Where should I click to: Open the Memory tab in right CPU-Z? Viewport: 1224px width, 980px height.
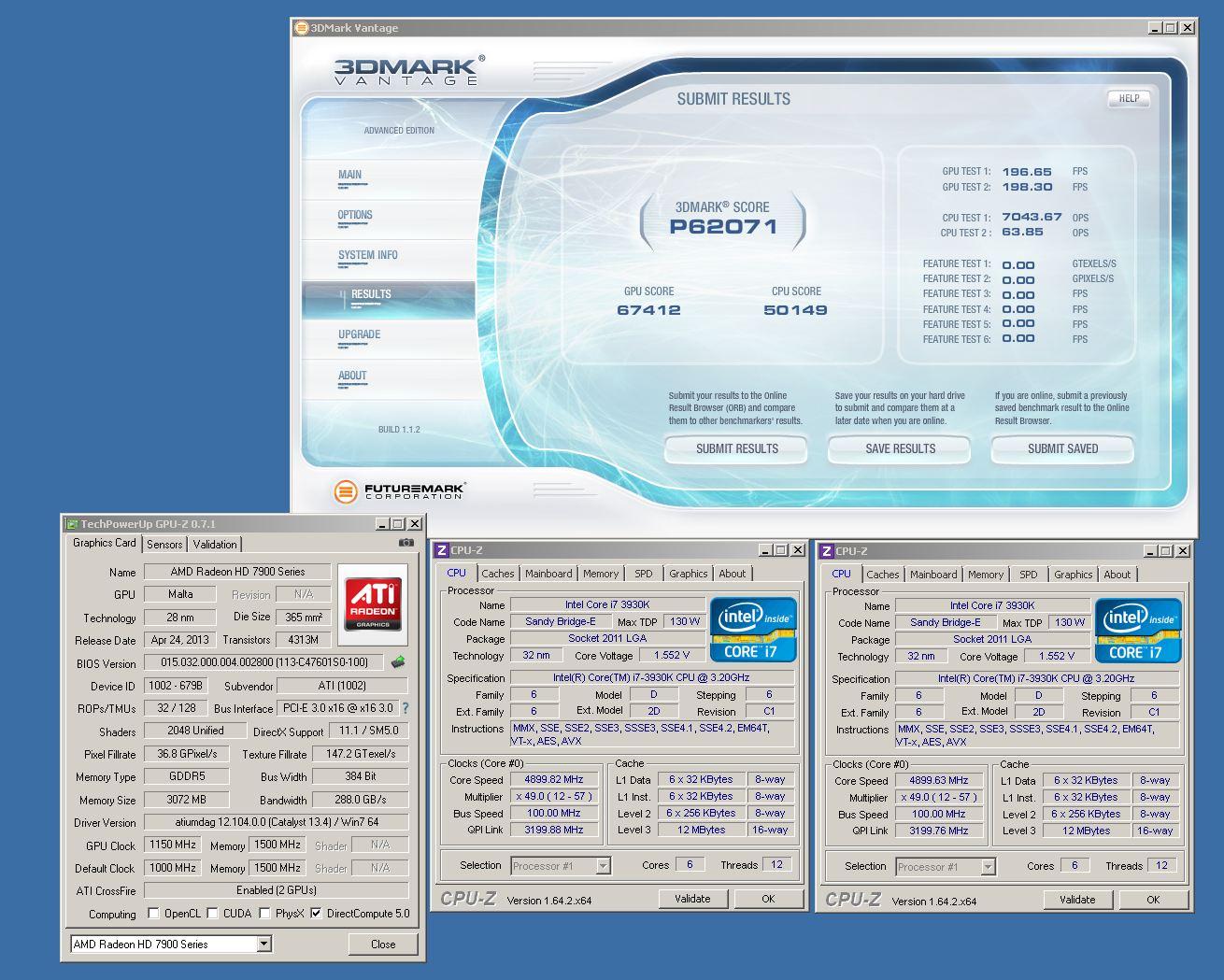(x=986, y=575)
